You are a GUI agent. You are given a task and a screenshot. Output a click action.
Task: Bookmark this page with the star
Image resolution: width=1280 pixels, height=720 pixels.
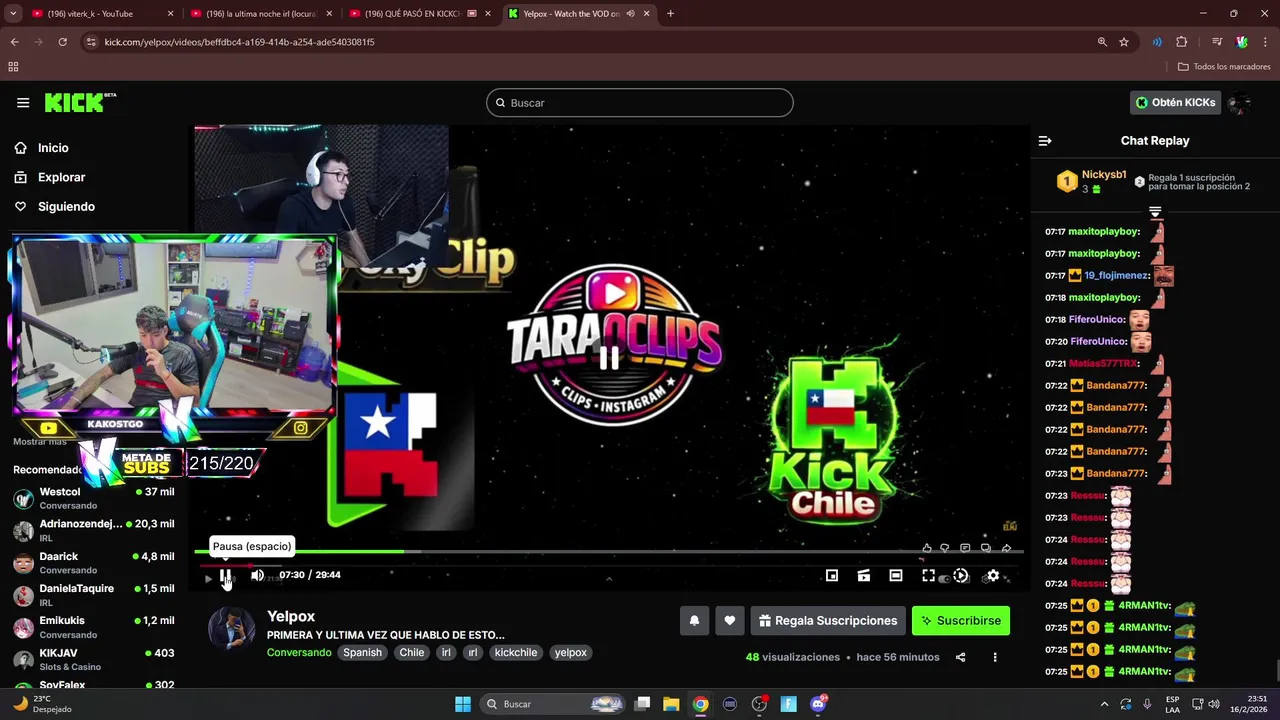pos(1124,42)
